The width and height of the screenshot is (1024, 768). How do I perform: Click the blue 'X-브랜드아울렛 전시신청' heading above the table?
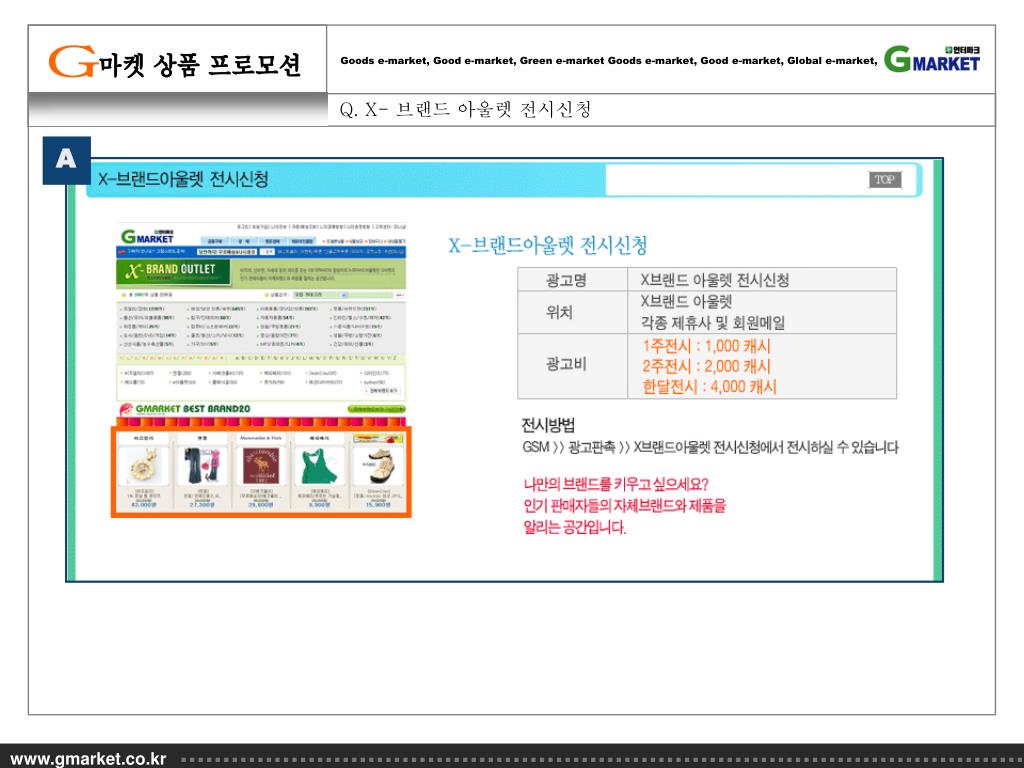(x=548, y=246)
